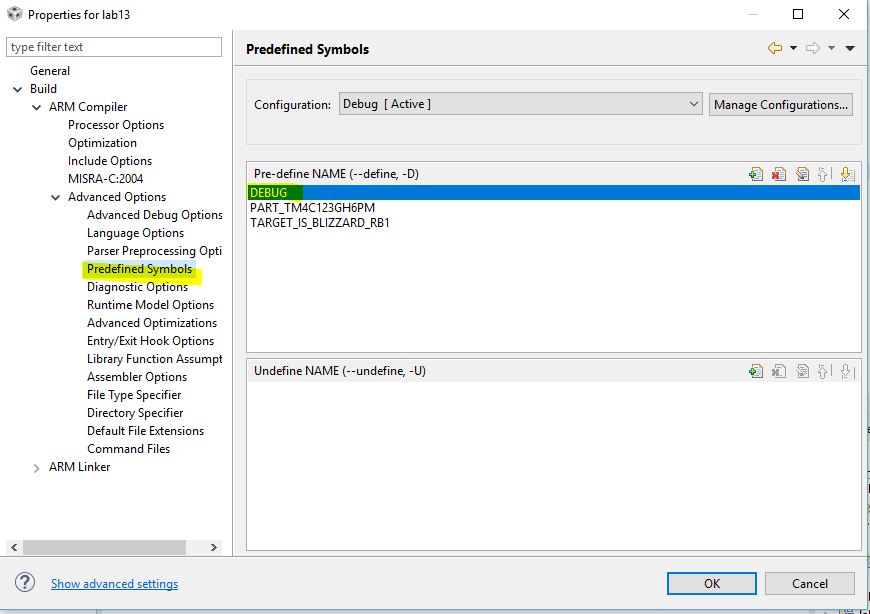Image resolution: width=870 pixels, height=614 pixels.
Task: Select Runtime Model Options
Action: coord(150,305)
